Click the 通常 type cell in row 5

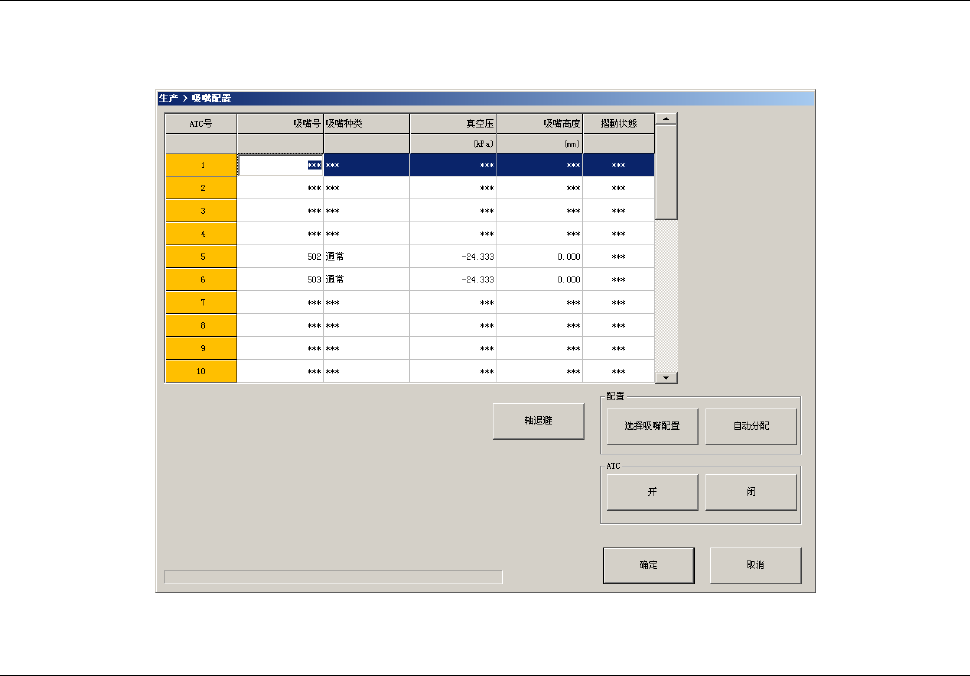tap(366, 257)
